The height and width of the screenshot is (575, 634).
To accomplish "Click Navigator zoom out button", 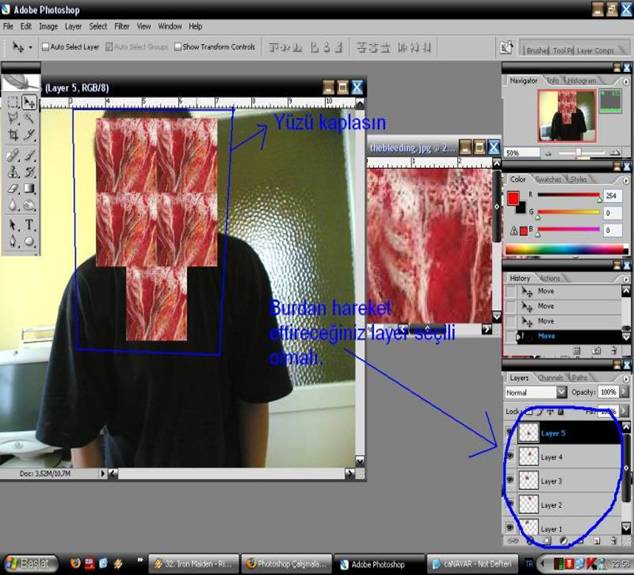I will 549,154.
